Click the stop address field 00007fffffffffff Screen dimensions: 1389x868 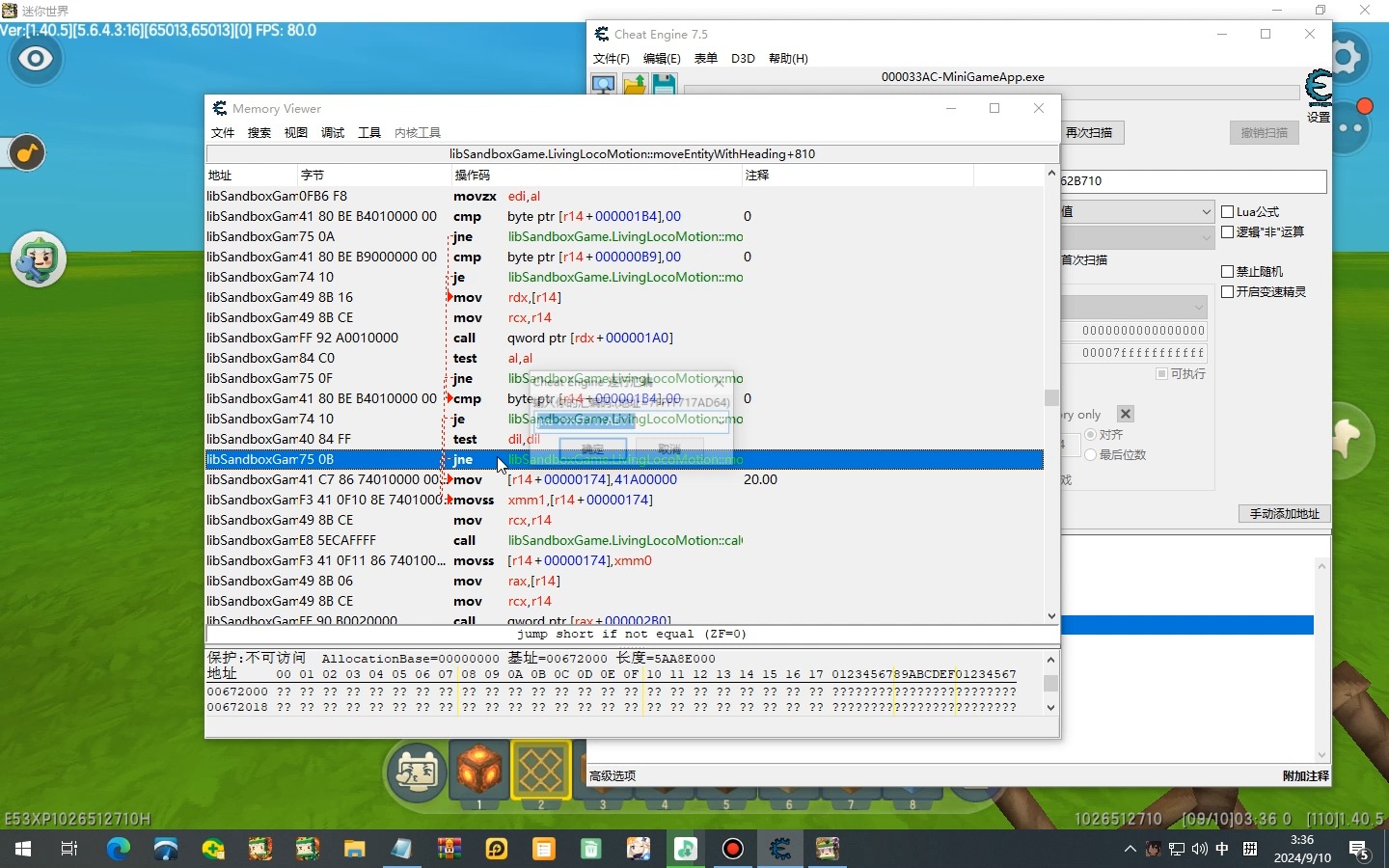pyautogui.click(x=1135, y=353)
